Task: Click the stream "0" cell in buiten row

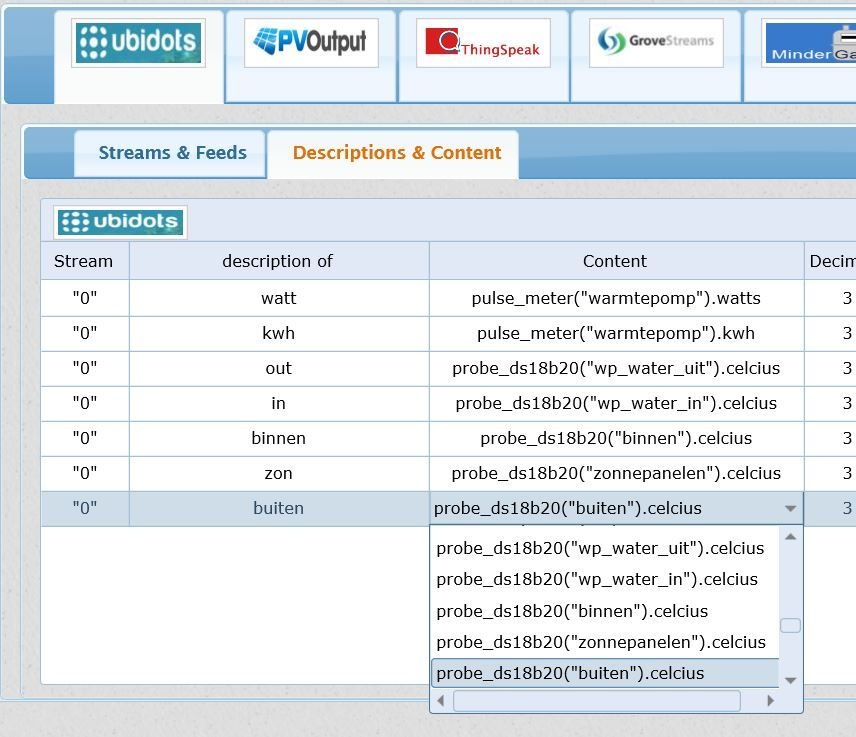Action: point(85,508)
